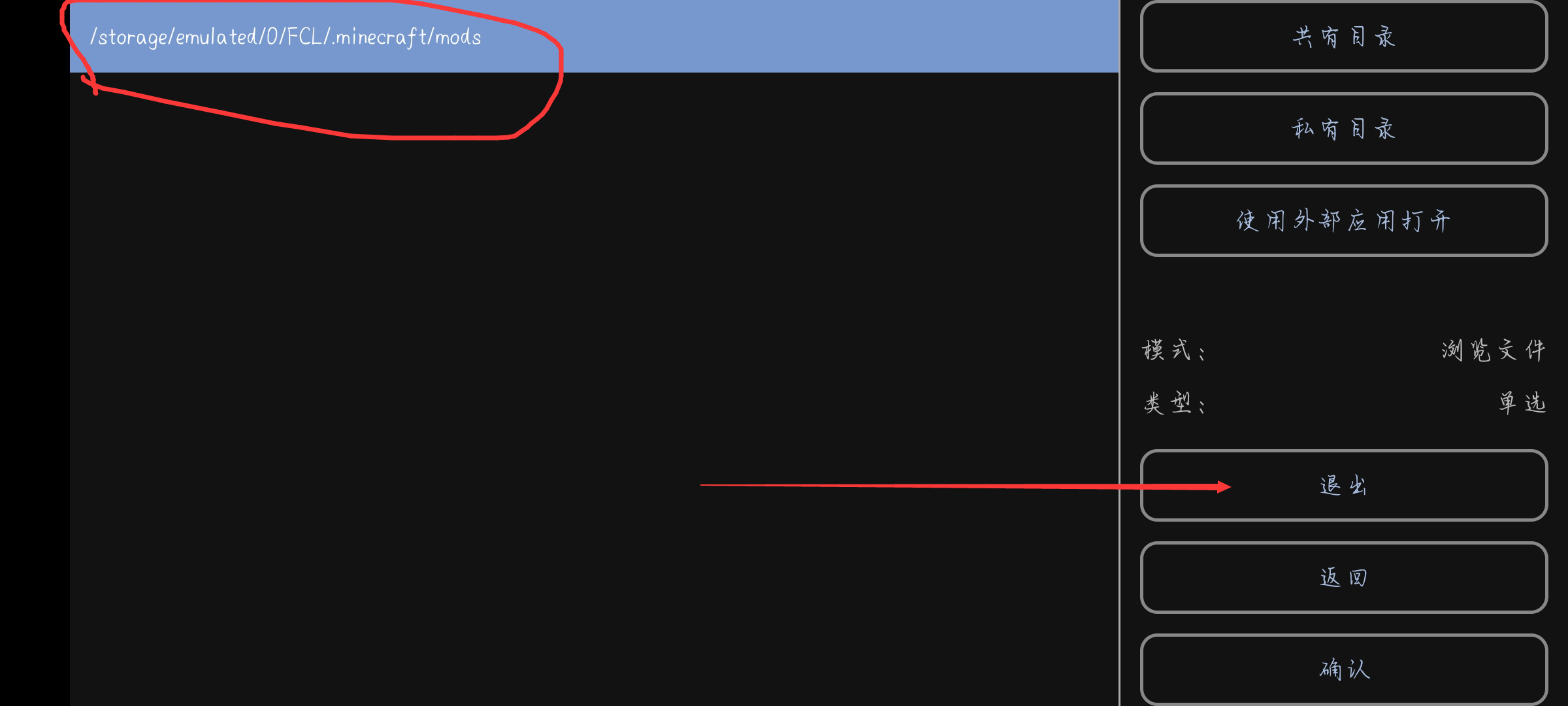
Task: Confirm selection with 确认 button
Action: [x=1344, y=669]
